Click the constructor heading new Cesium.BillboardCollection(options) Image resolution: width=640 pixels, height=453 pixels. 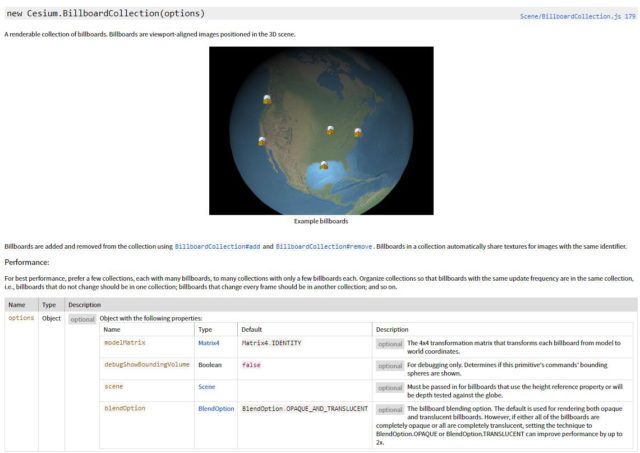click(x=106, y=13)
